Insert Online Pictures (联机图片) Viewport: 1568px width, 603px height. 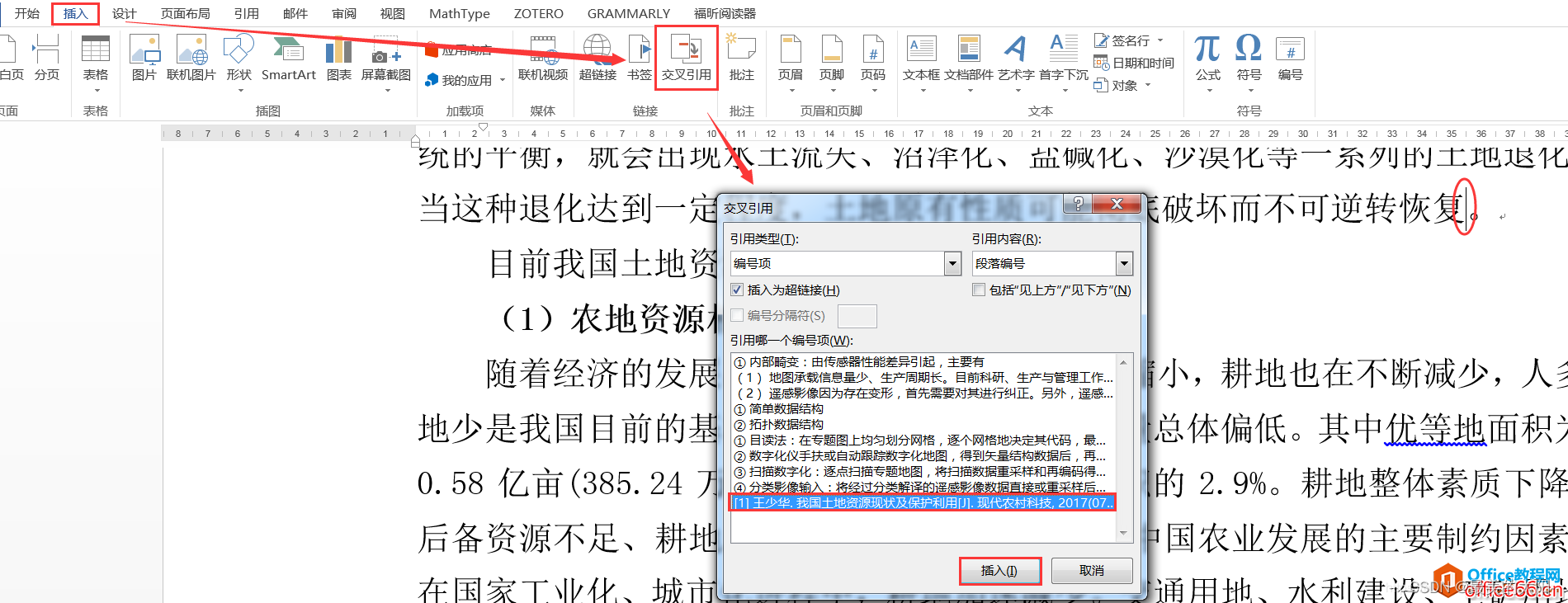click(x=191, y=58)
